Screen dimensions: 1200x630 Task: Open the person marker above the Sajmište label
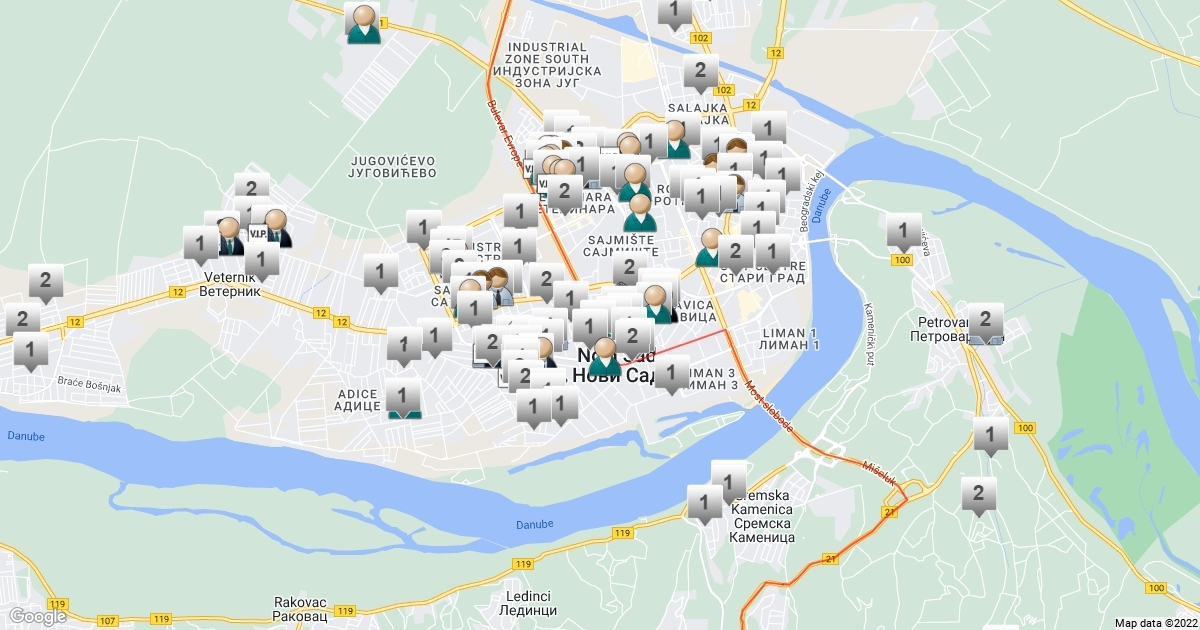tap(639, 212)
